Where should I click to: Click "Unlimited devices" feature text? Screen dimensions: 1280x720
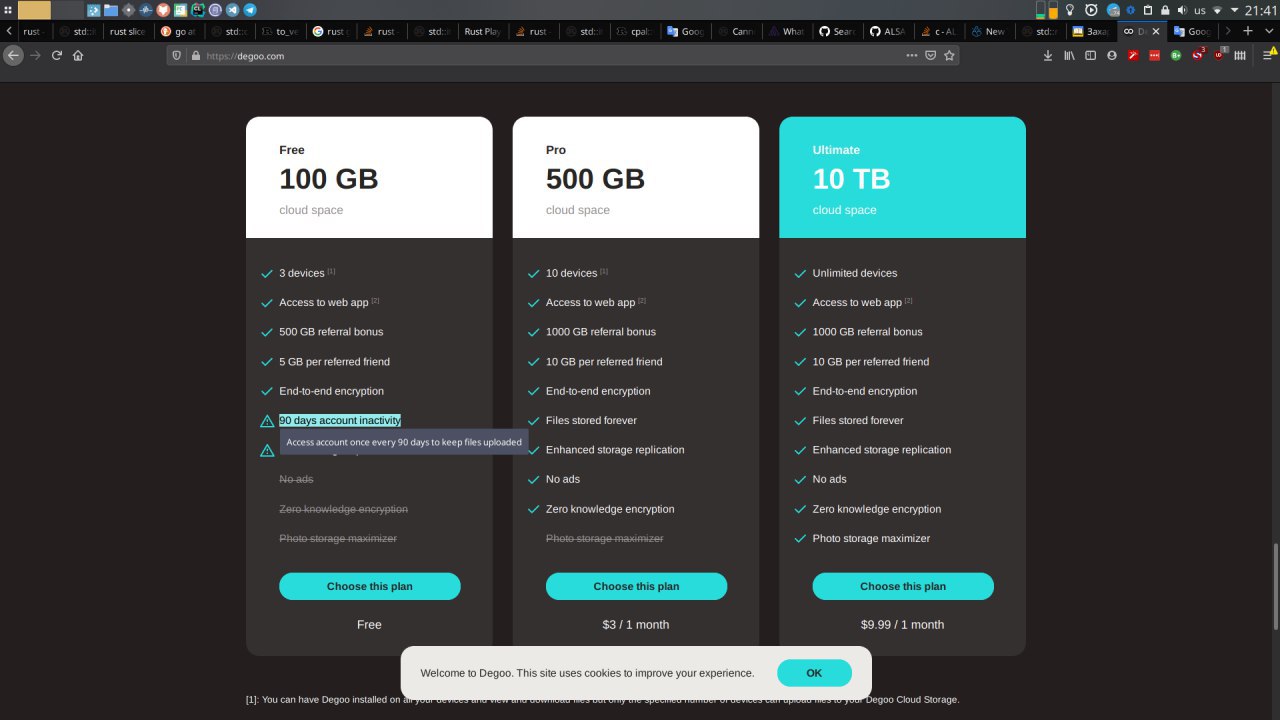coord(855,273)
